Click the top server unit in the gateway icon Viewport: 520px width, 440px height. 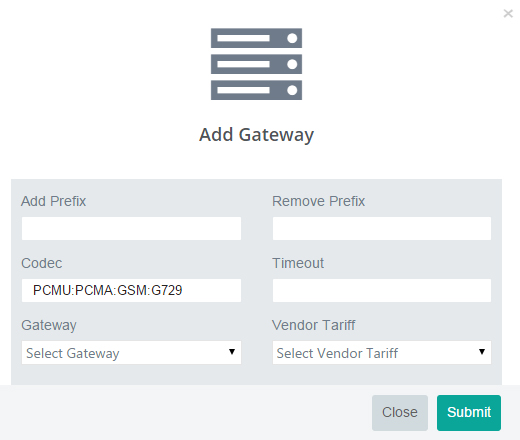(256, 38)
